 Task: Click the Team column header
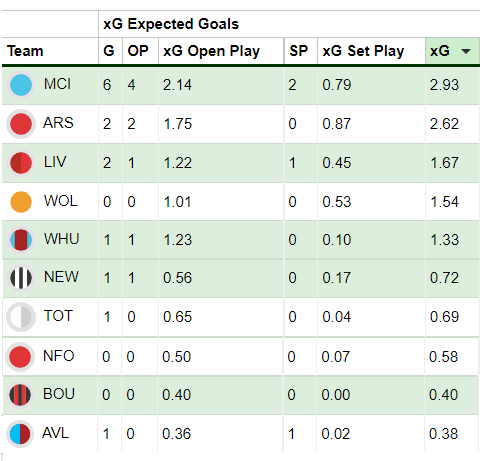pyautogui.click(x=25, y=51)
